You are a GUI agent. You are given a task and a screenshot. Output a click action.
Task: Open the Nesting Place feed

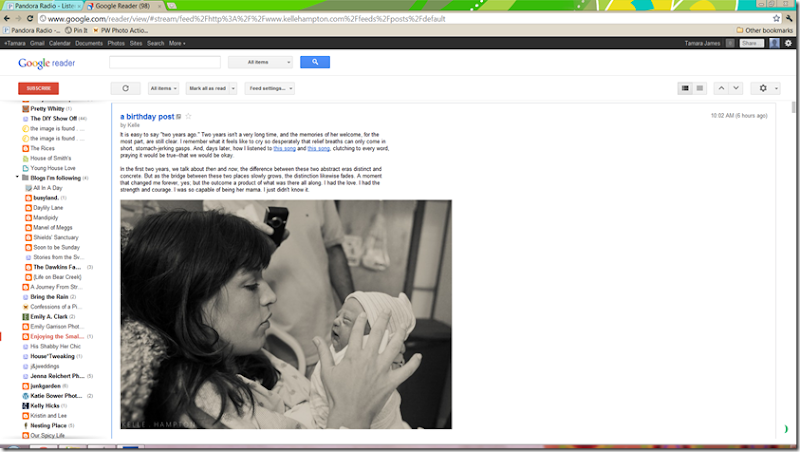coord(48,425)
